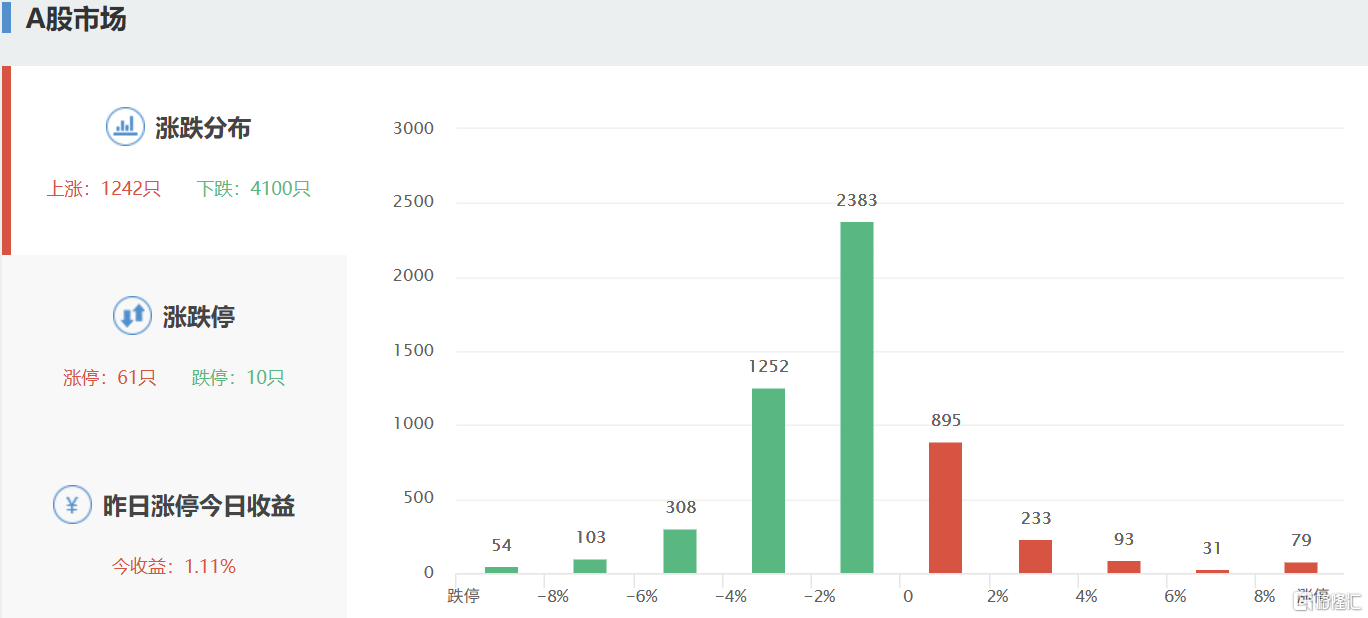Click the up-down arrows icon beside 涨跌停
Image resolution: width=1368 pixels, height=618 pixels.
pyautogui.click(x=132, y=316)
